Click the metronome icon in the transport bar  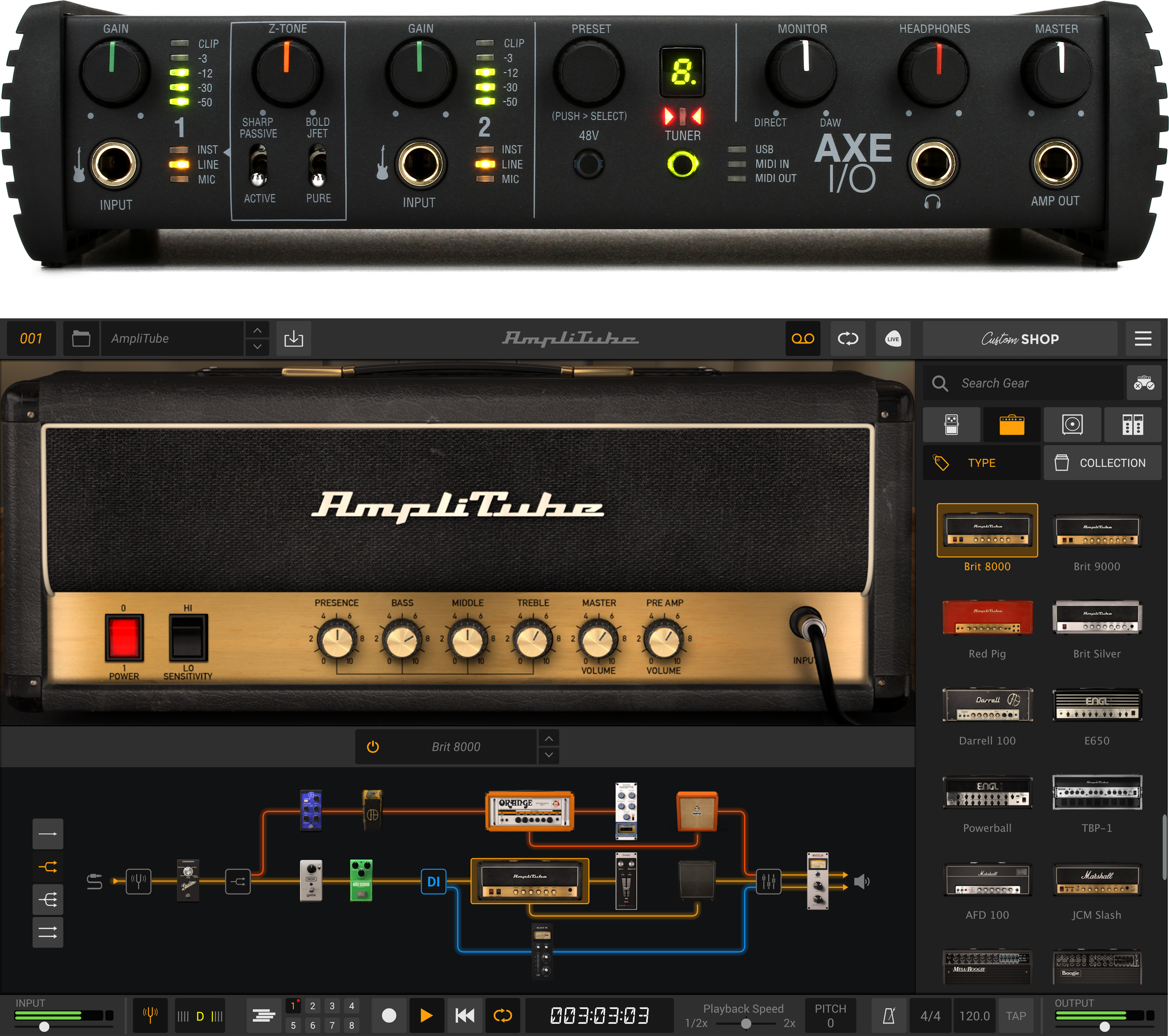coord(890,1015)
